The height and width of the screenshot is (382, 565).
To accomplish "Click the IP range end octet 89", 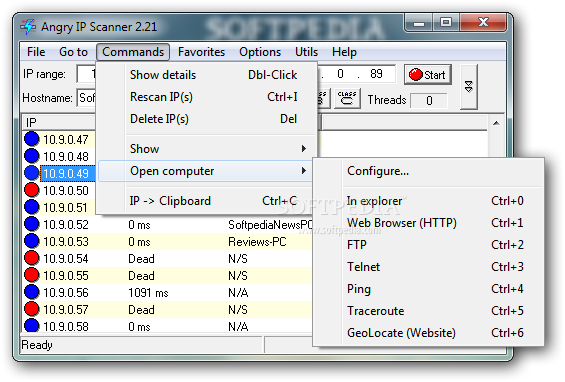I will click(x=376, y=74).
